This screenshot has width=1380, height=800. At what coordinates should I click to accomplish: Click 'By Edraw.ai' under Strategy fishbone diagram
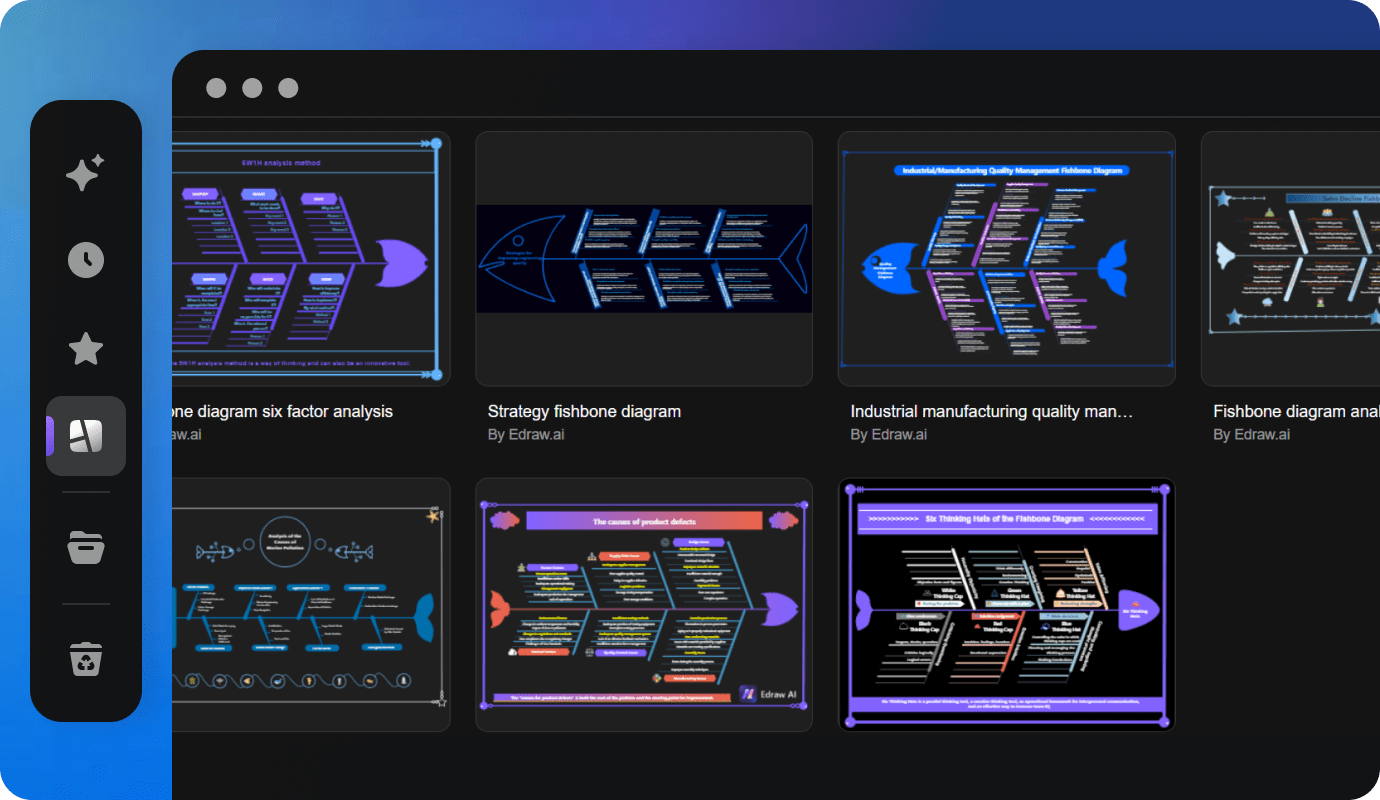point(526,435)
